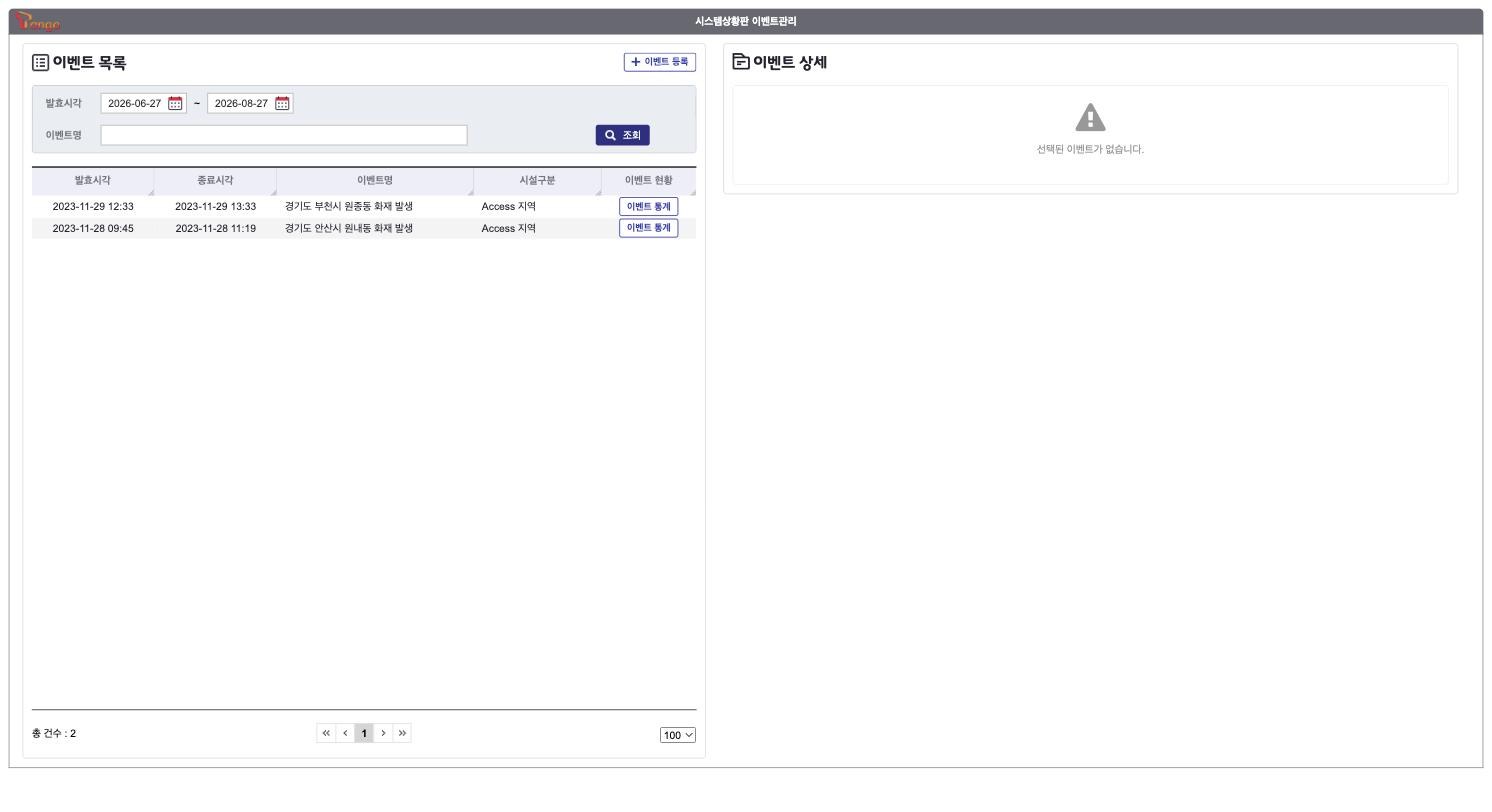The width and height of the screenshot is (1492, 812).
Task: Sort by the 발효시각 column header
Action: tap(93, 181)
